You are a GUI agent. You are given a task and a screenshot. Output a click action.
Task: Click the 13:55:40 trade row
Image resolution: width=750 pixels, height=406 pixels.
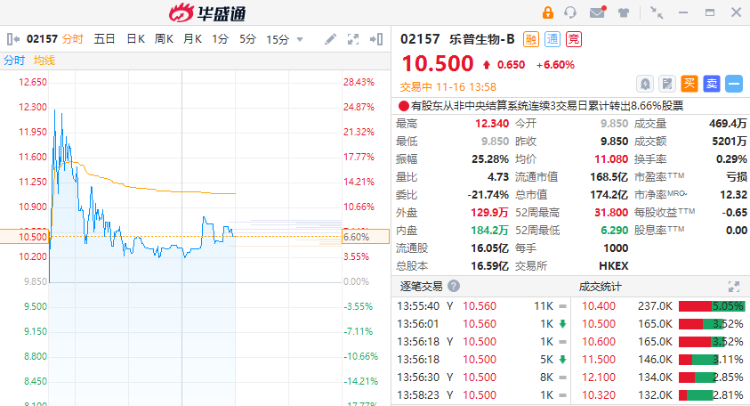482,306
